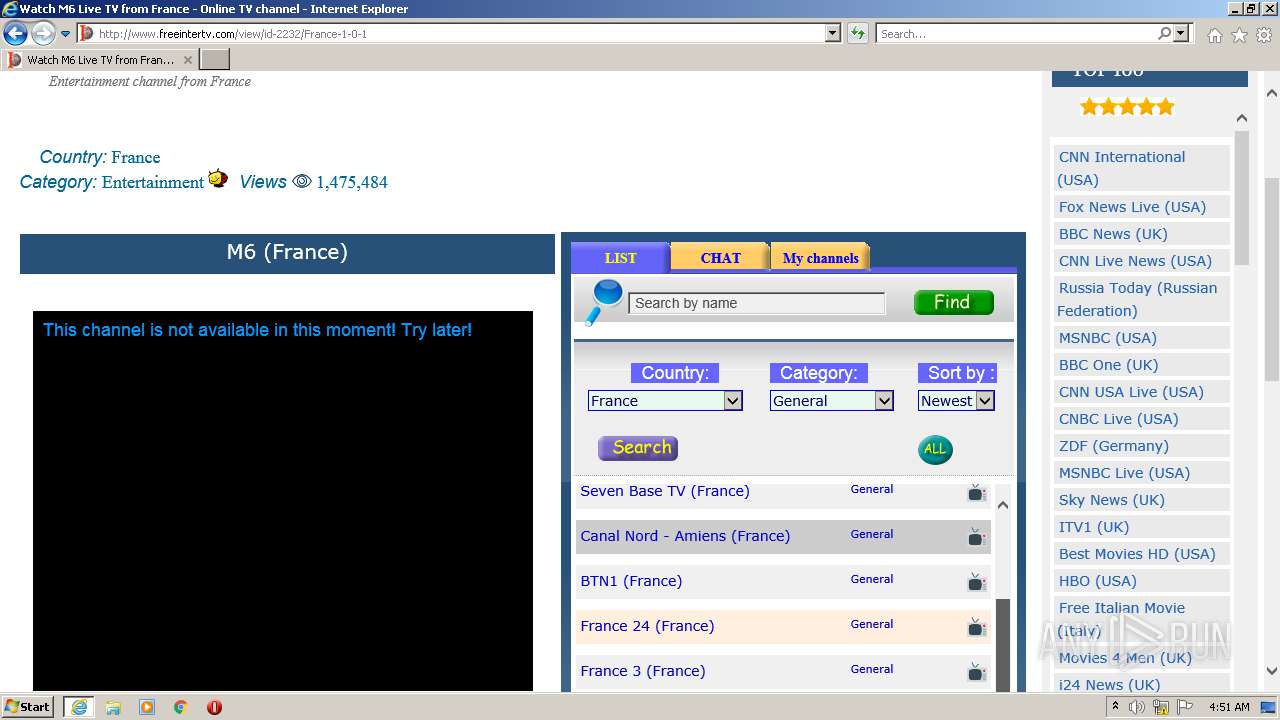Click the TV icon for Canal Nord - Amiens
Viewport: 1280px width, 720px height.
click(x=977, y=537)
